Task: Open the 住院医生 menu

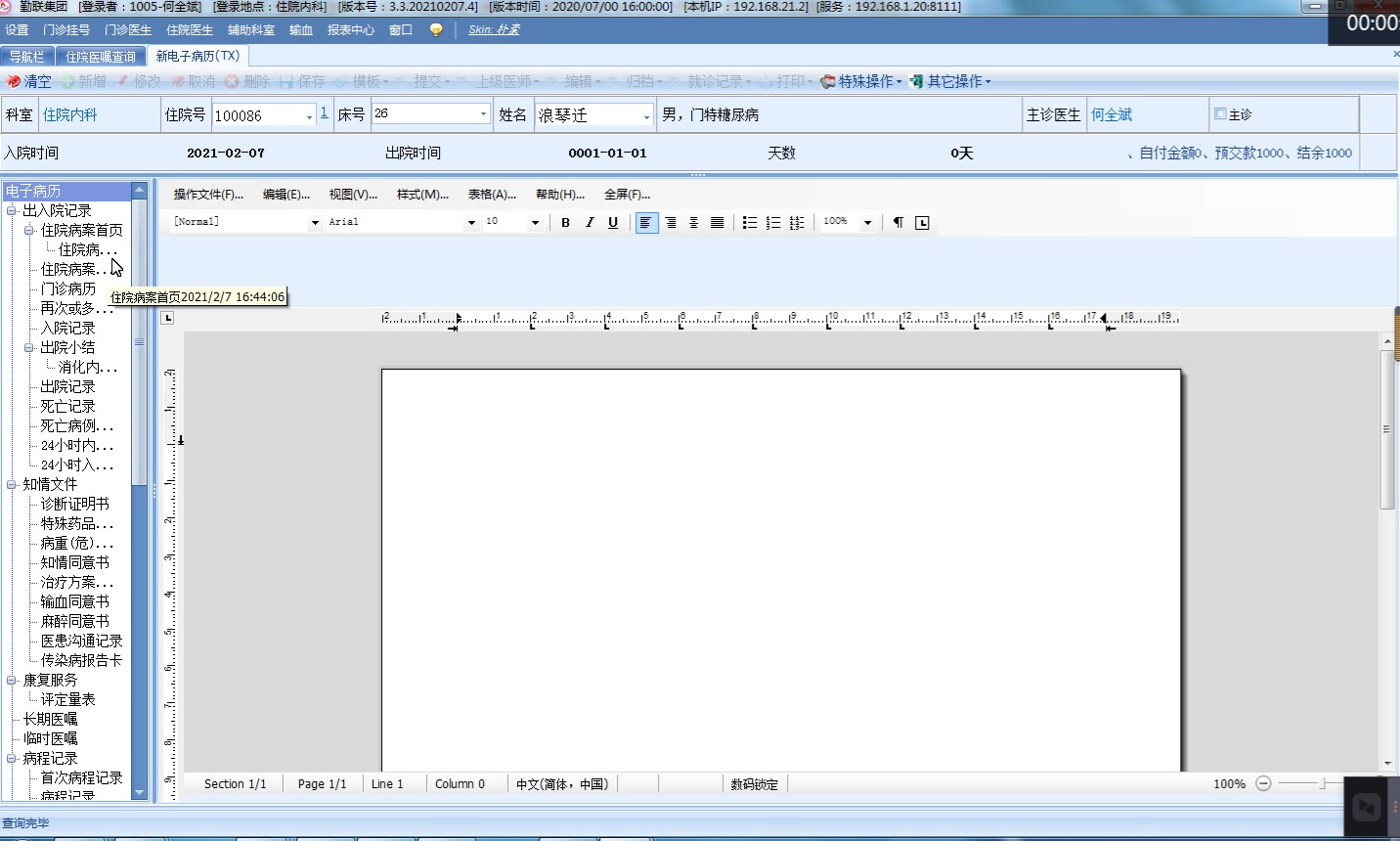Action: (190, 30)
